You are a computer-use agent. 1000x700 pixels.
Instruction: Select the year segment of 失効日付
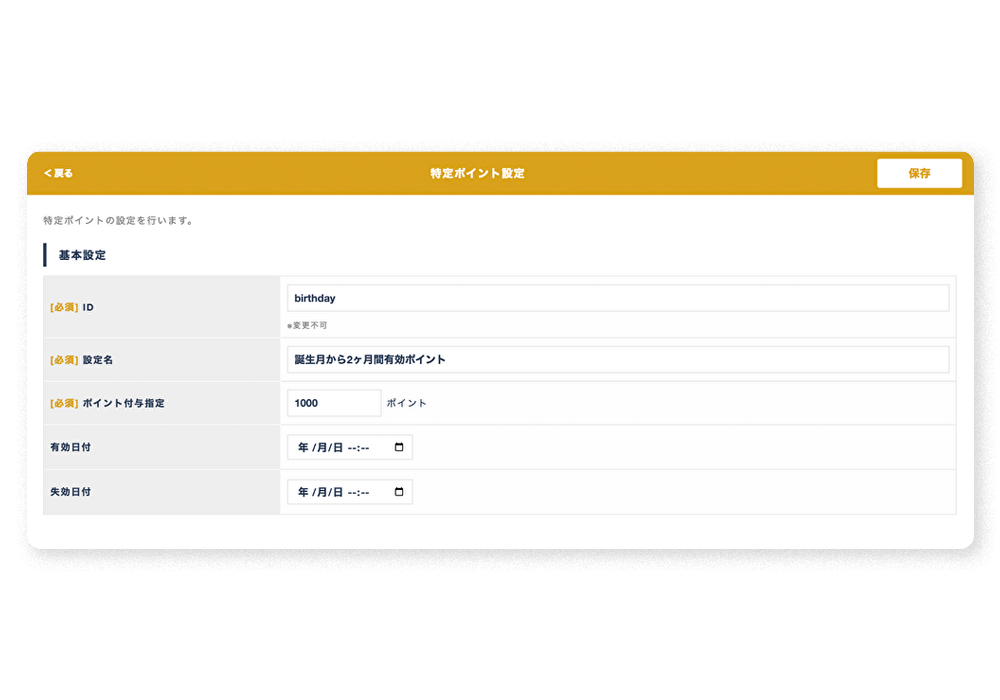tap(303, 492)
